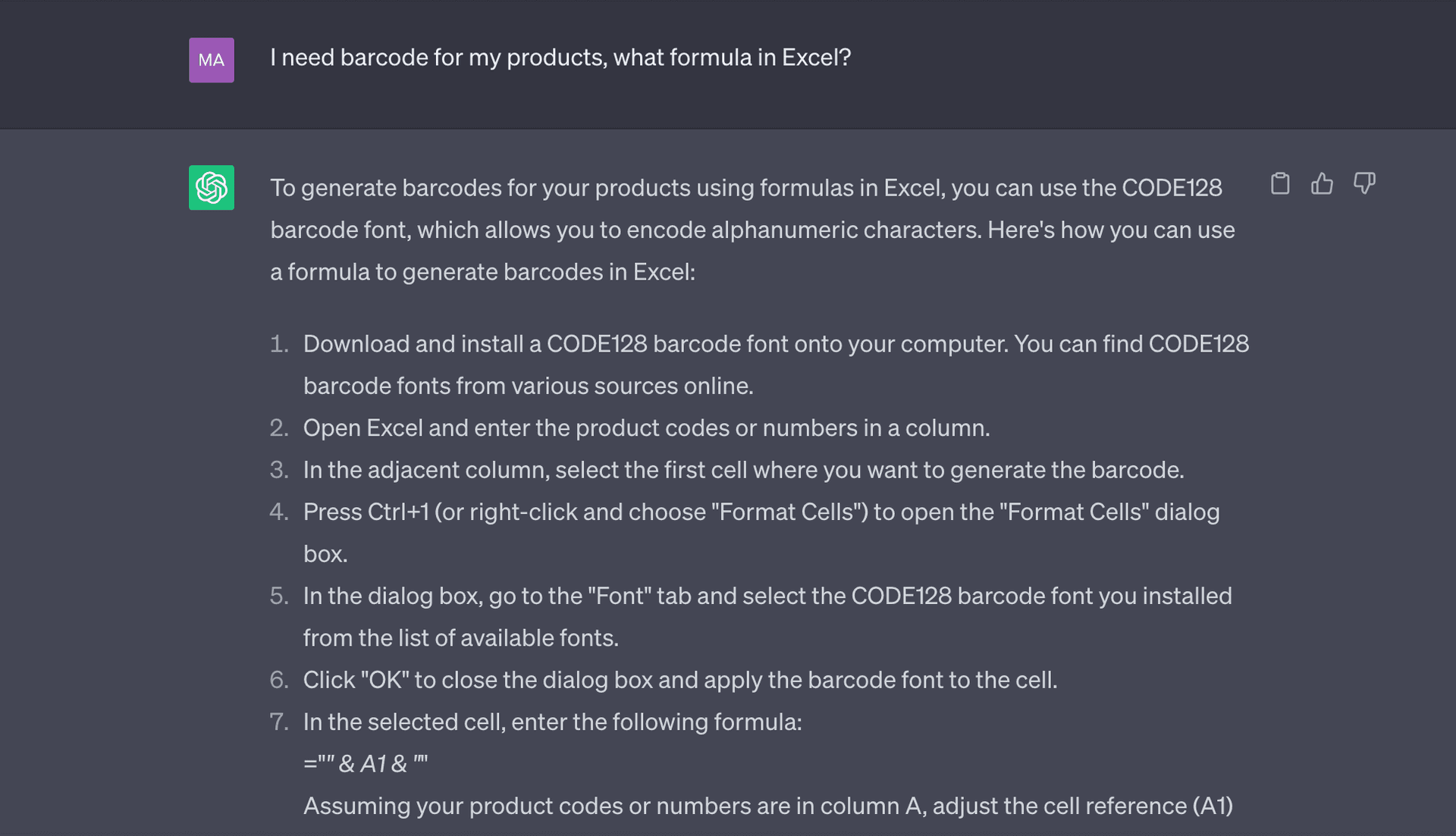Give the response a thumbs down
The image size is (1456, 836).
1364,183
